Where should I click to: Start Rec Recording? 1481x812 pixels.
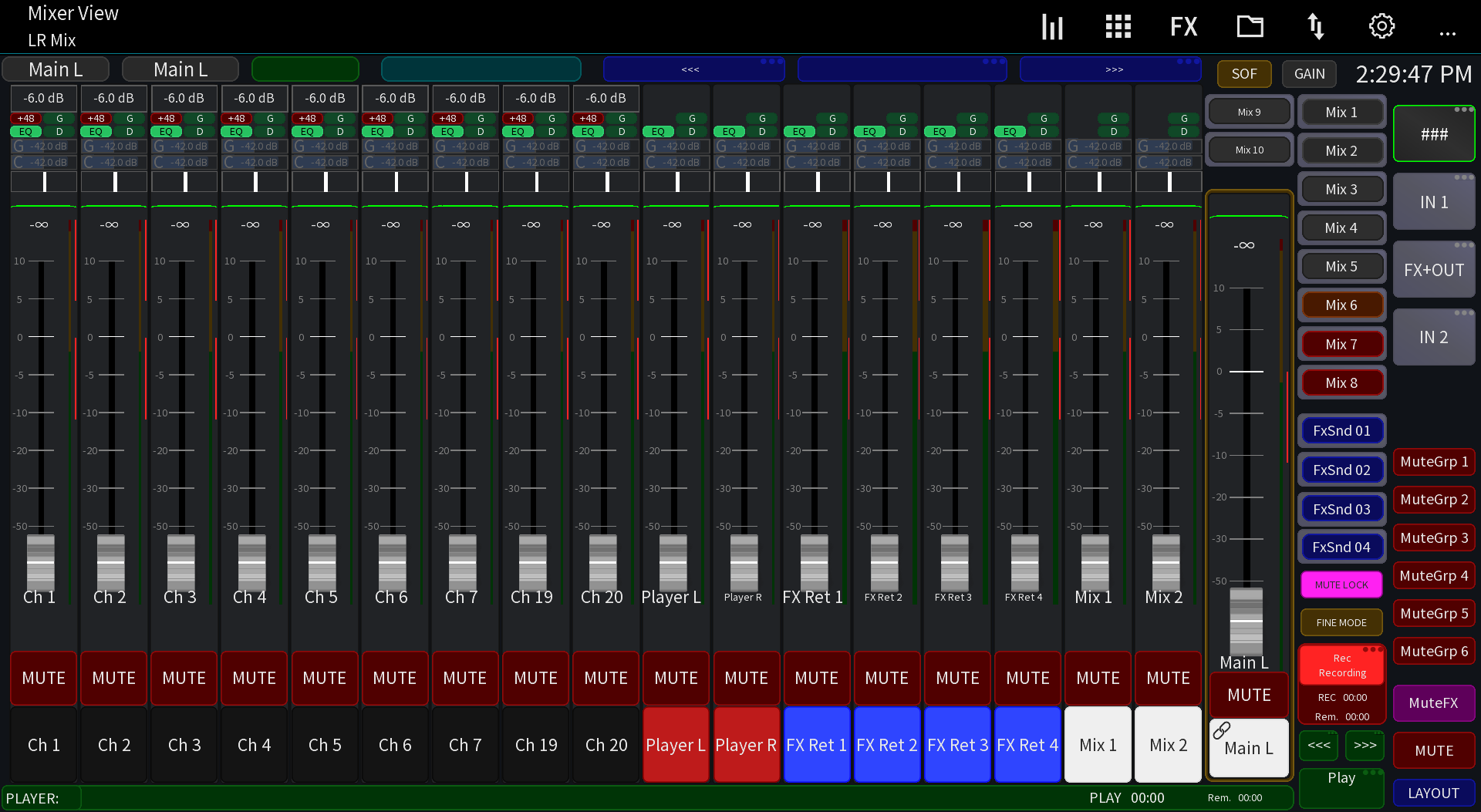[x=1341, y=665]
